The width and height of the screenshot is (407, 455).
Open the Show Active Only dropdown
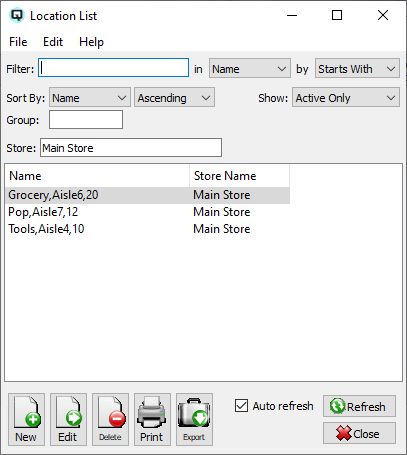346,97
